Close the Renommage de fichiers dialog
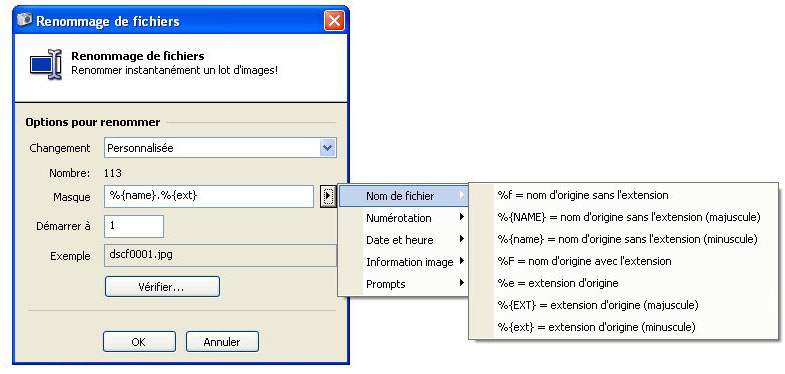Image resolution: width=785 pixels, height=374 pixels. click(x=333, y=21)
